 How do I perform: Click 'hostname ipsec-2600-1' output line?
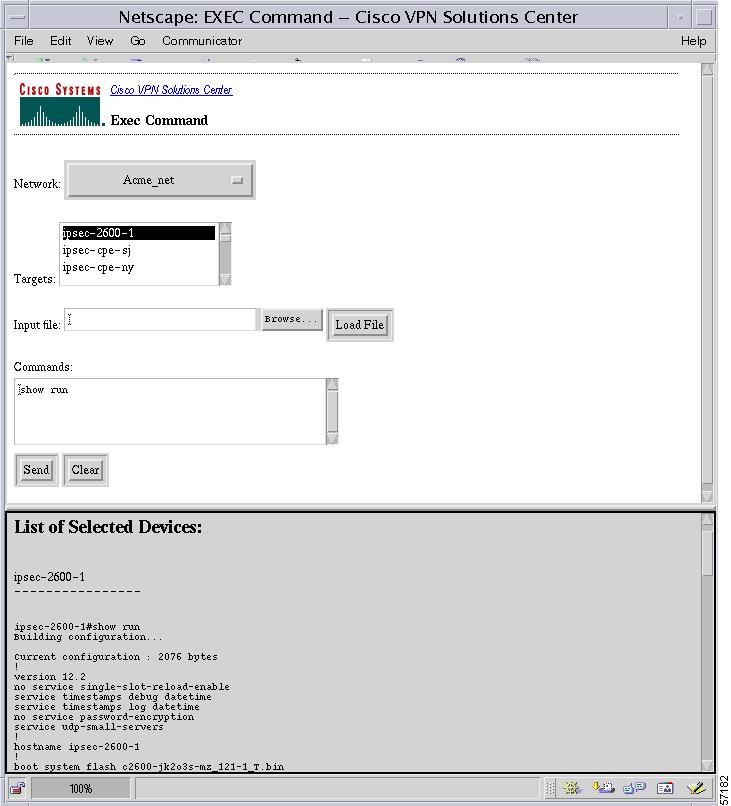tap(77, 747)
